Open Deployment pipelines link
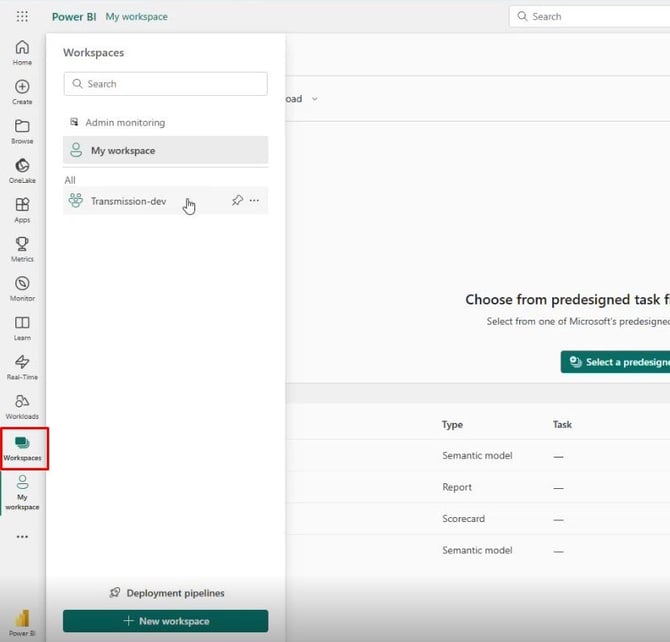The image size is (670, 642). (166, 593)
